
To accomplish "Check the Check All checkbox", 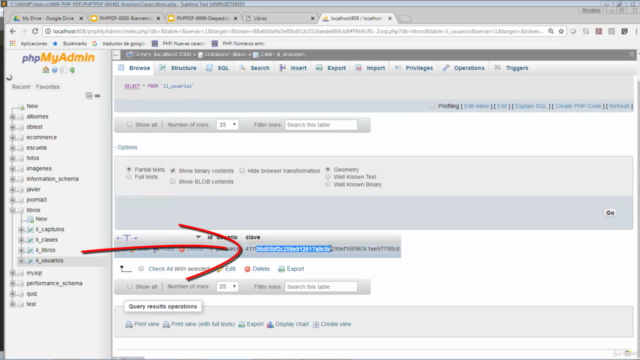I will coord(141,269).
